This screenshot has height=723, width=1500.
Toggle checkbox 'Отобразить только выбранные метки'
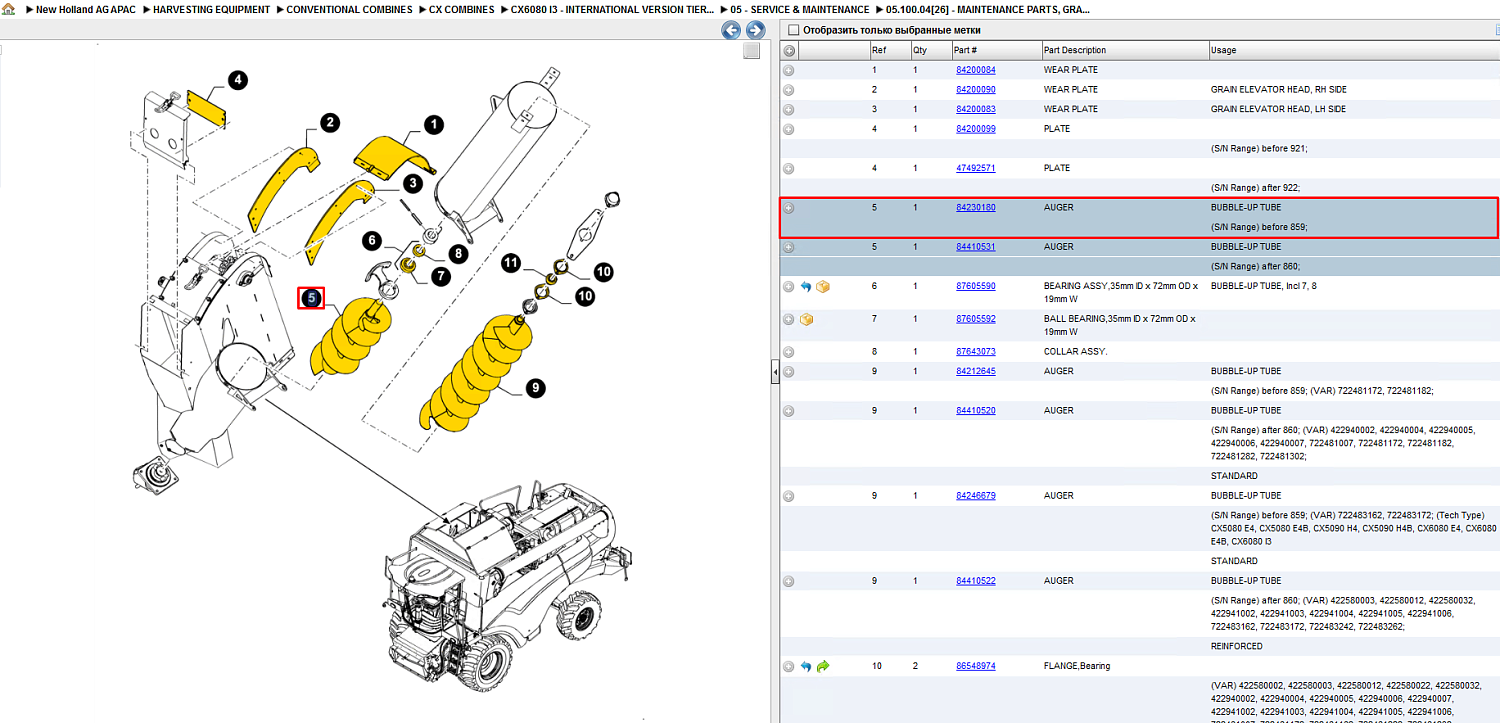click(794, 30)
